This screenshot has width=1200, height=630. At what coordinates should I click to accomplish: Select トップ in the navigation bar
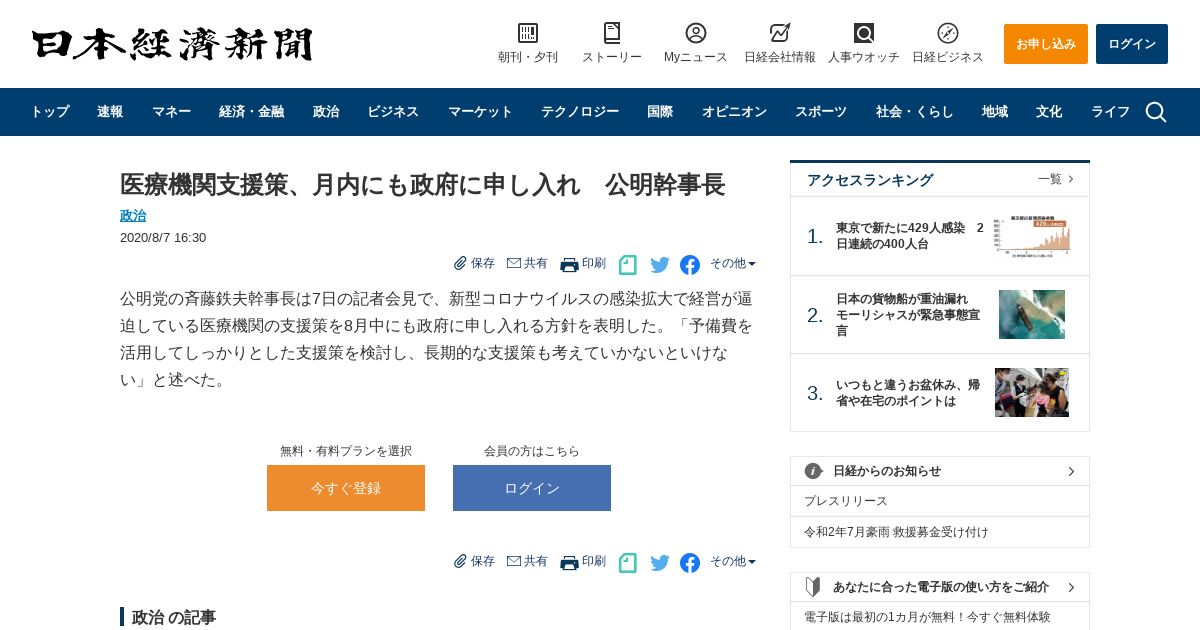coord(50,112)
